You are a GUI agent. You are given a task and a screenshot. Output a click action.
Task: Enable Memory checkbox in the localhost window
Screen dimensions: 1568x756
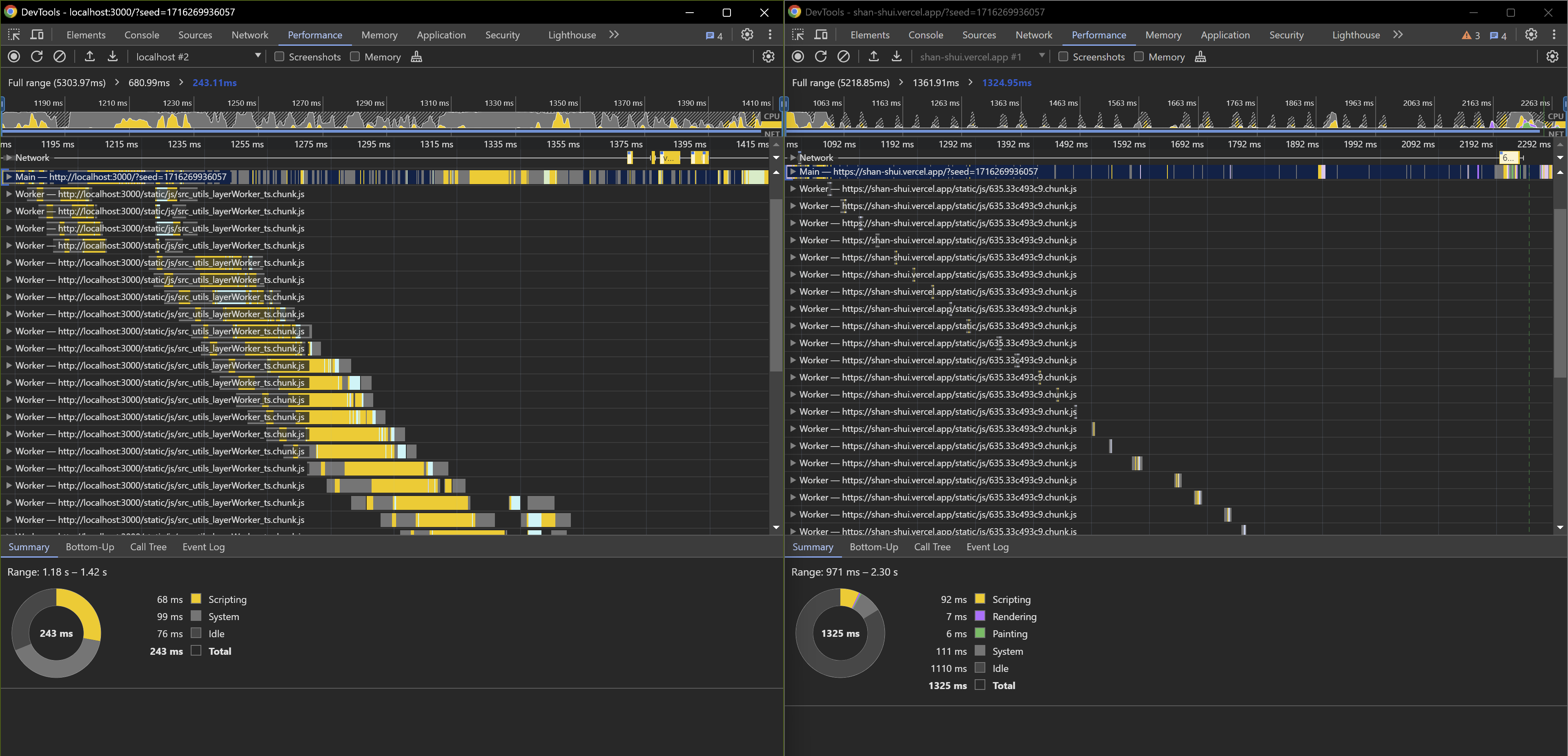tap(355, 57)
